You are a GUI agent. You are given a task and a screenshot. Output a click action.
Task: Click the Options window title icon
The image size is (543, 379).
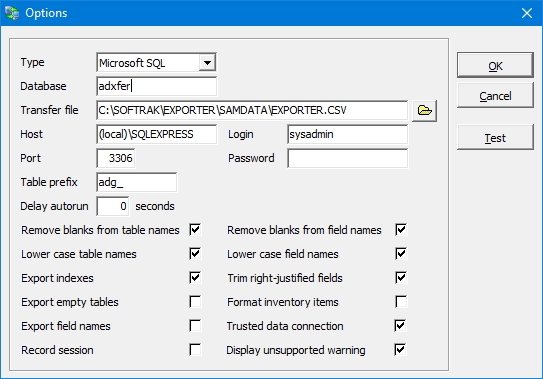coord(12,13)
